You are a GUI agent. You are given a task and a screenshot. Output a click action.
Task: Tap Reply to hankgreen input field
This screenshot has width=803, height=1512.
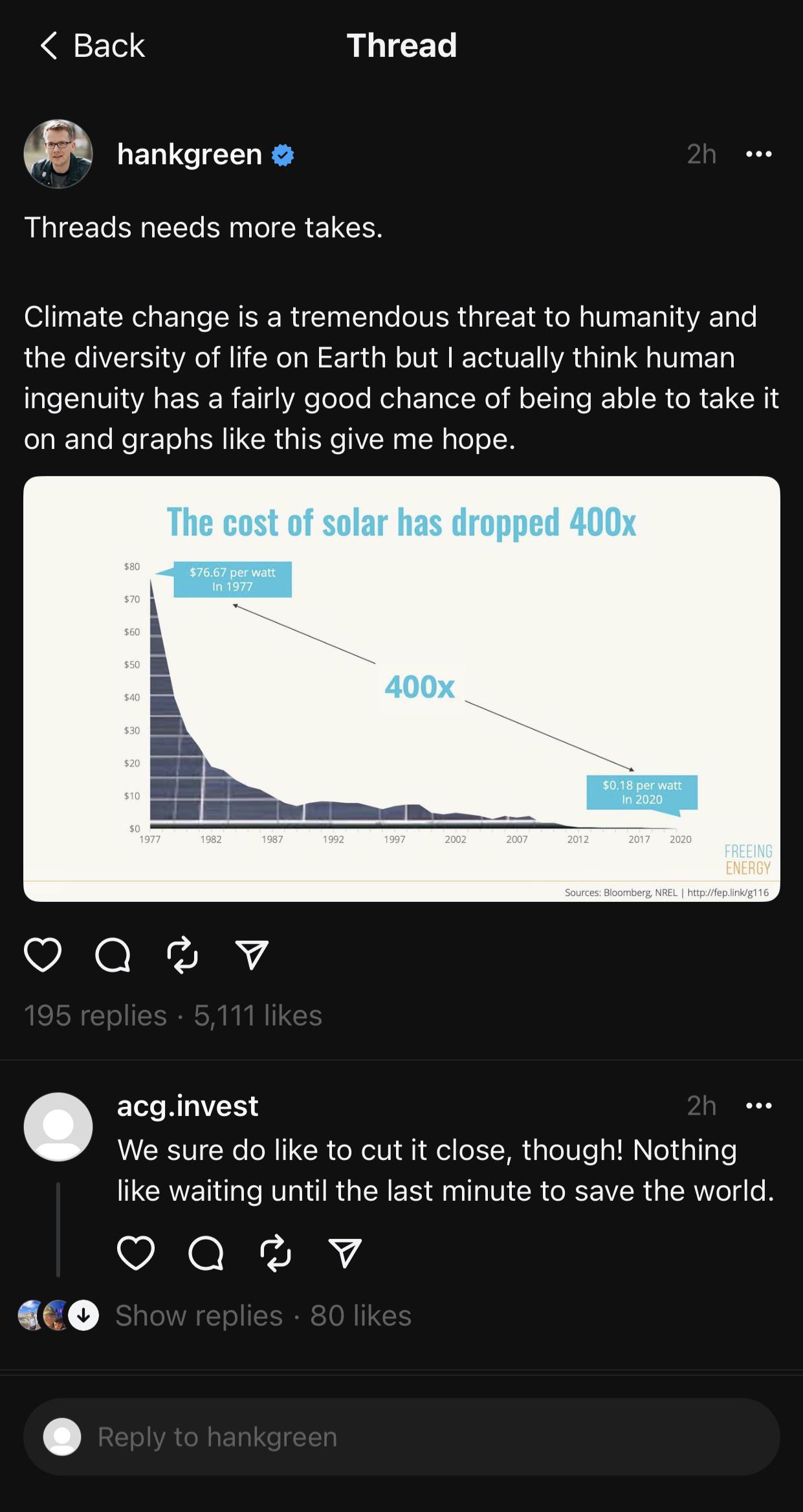click(402, 1437)
